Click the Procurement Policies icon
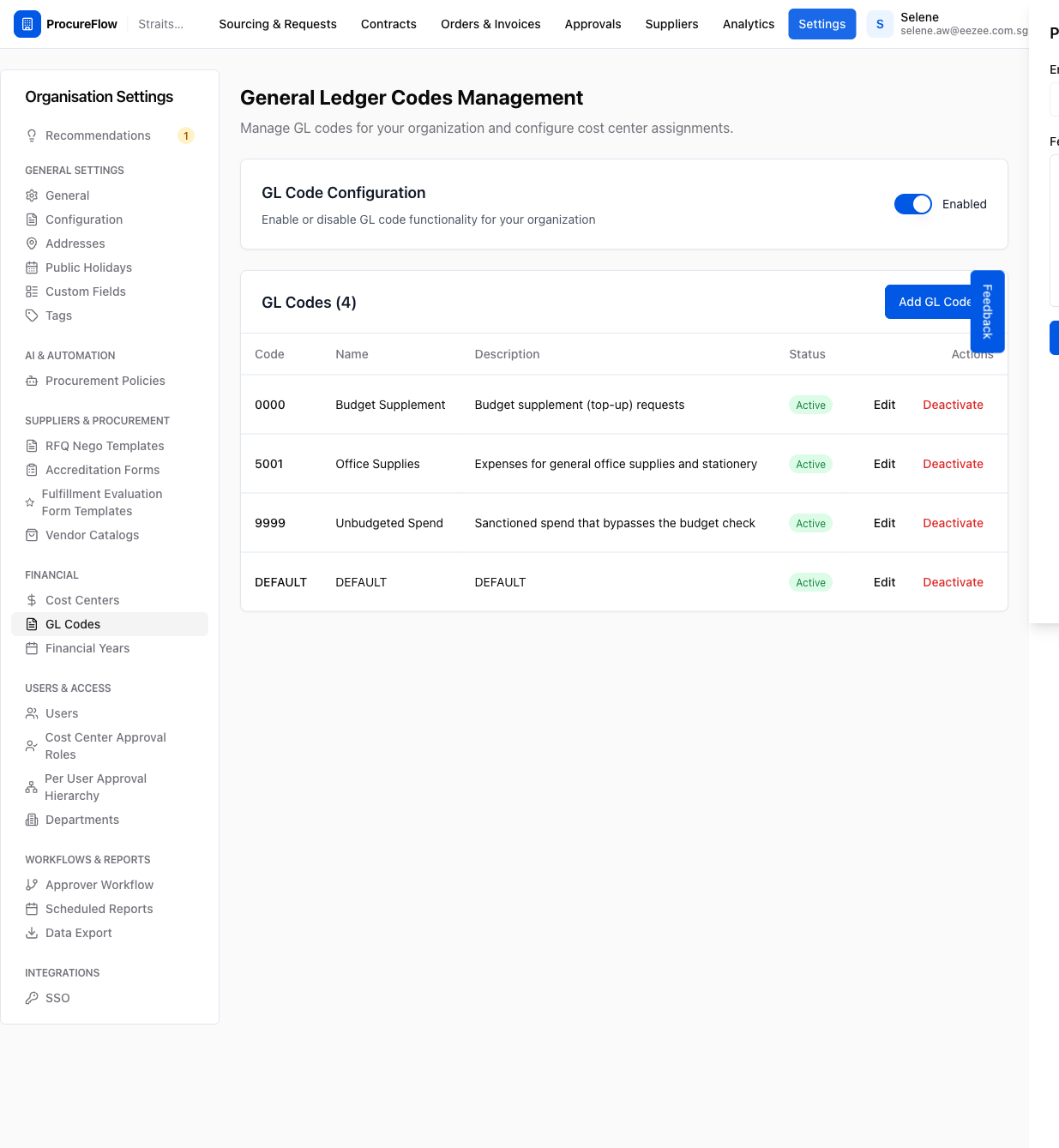Screen dimensions: 1059x1148 pos(32,381)
